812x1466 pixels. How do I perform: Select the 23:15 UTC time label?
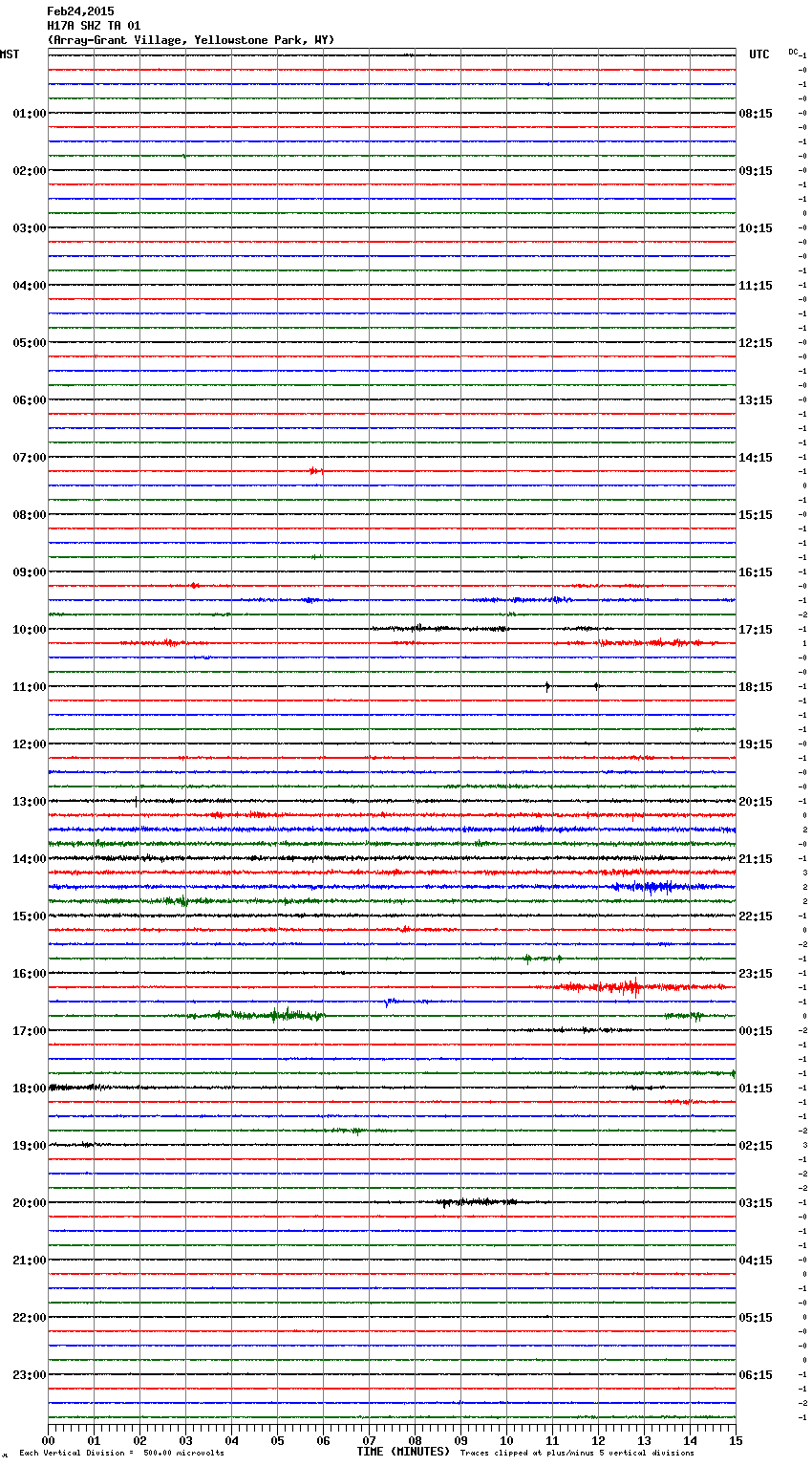point(756,974)
